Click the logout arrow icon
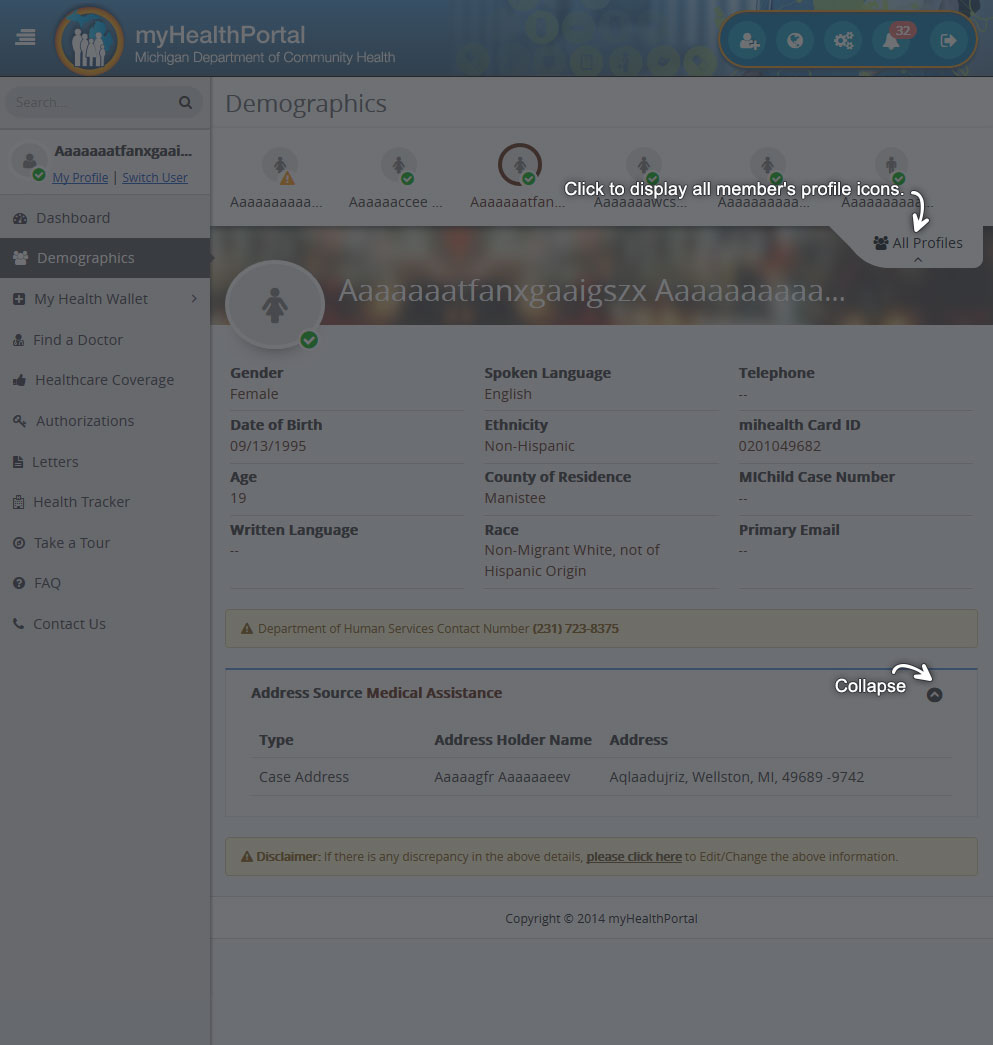This screenshot has width=993, height=1045. (x=948, y=41)
